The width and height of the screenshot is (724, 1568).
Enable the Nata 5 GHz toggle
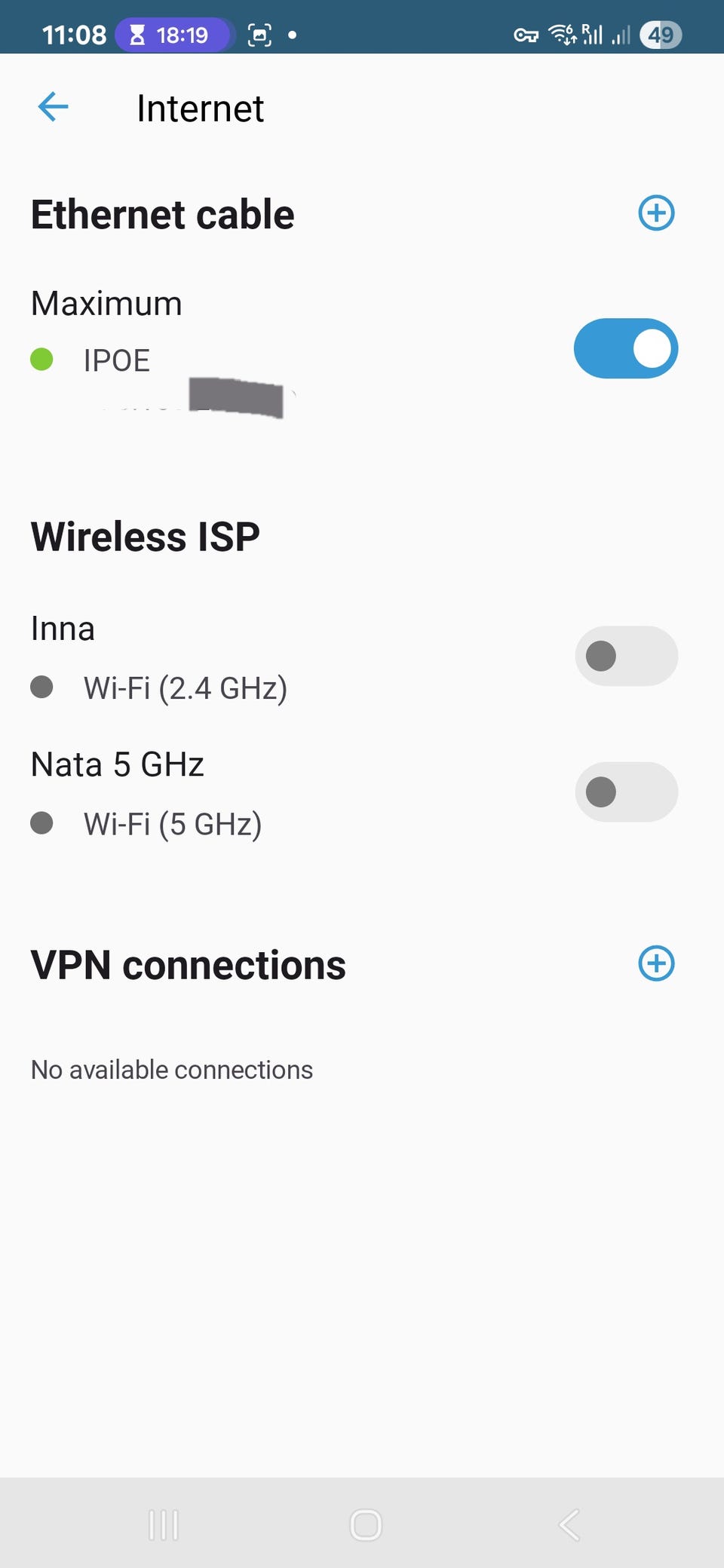tap(626, 792)
